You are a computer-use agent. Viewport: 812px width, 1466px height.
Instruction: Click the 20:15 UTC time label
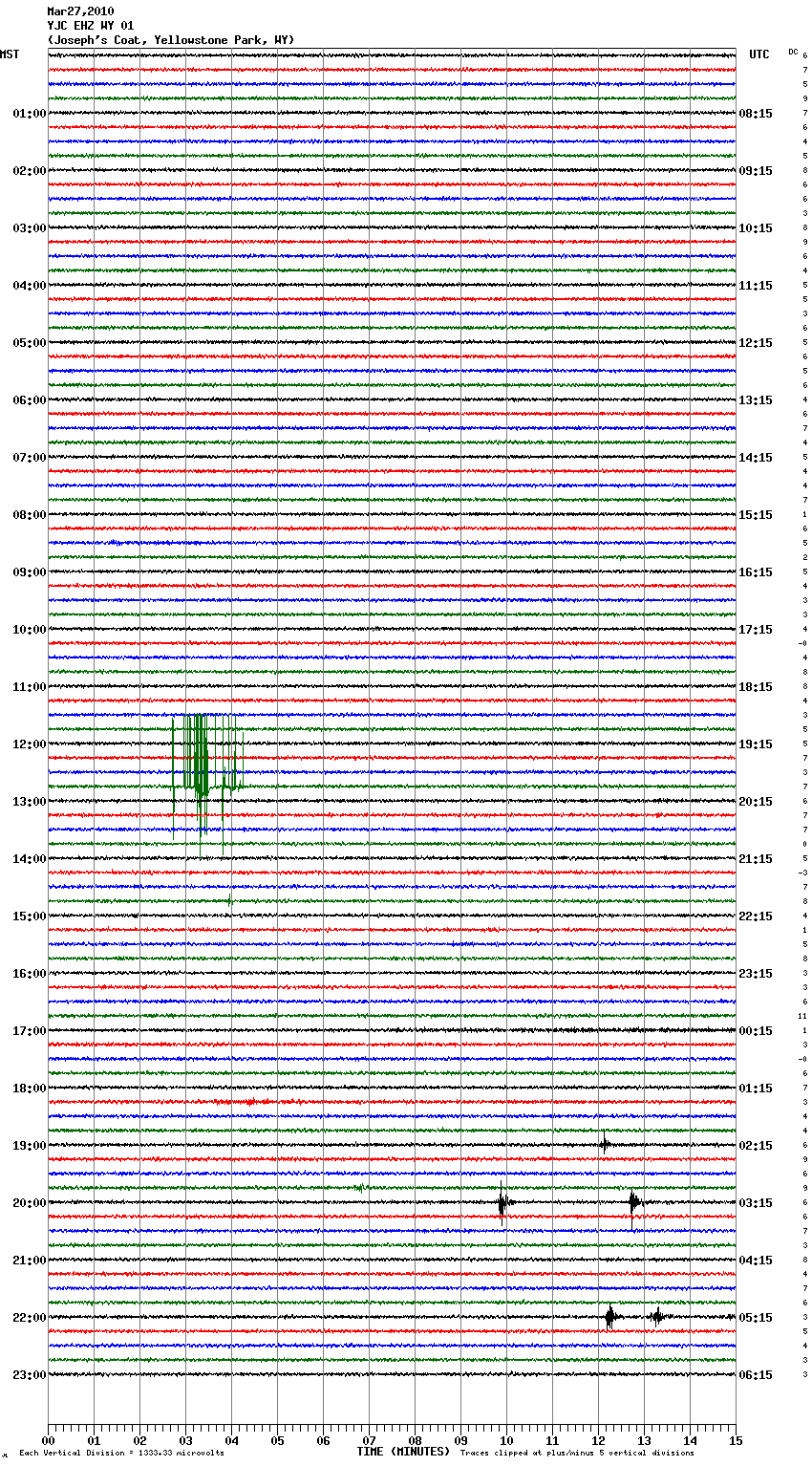tap(756, 802)
